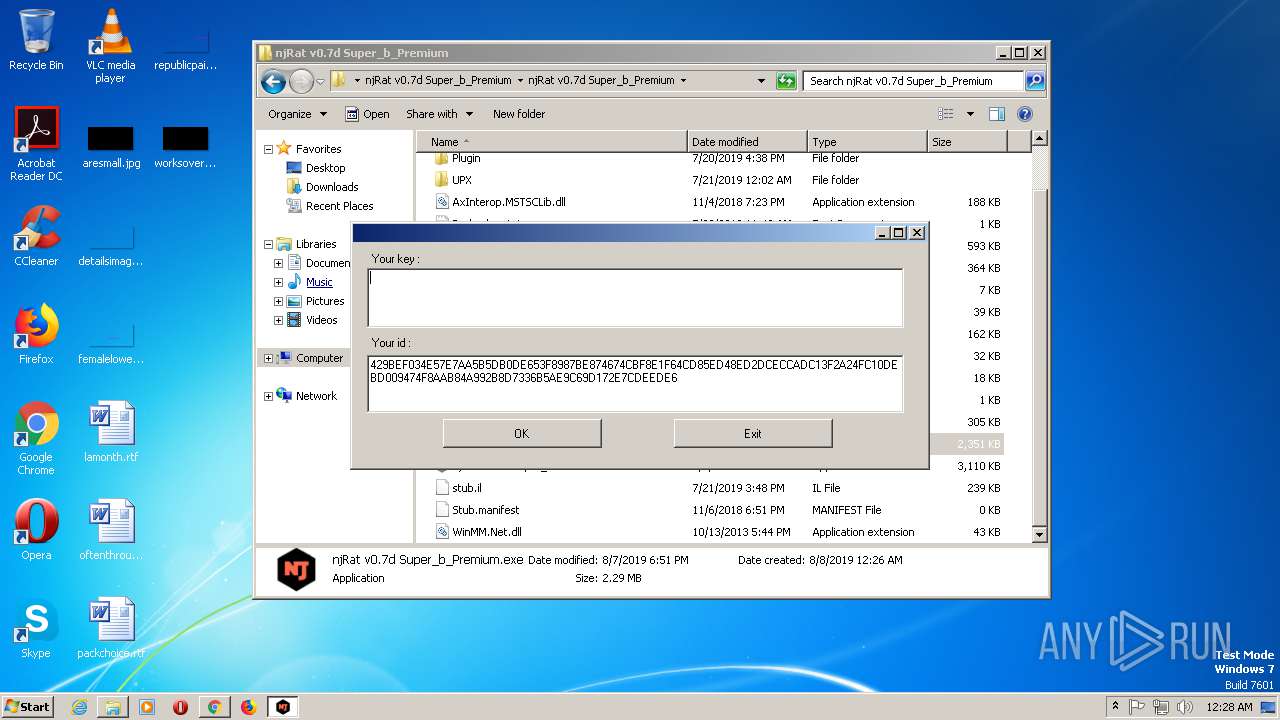Click Open in Explorer toolbar
1280x720 pixels.
tap(367, 114)
